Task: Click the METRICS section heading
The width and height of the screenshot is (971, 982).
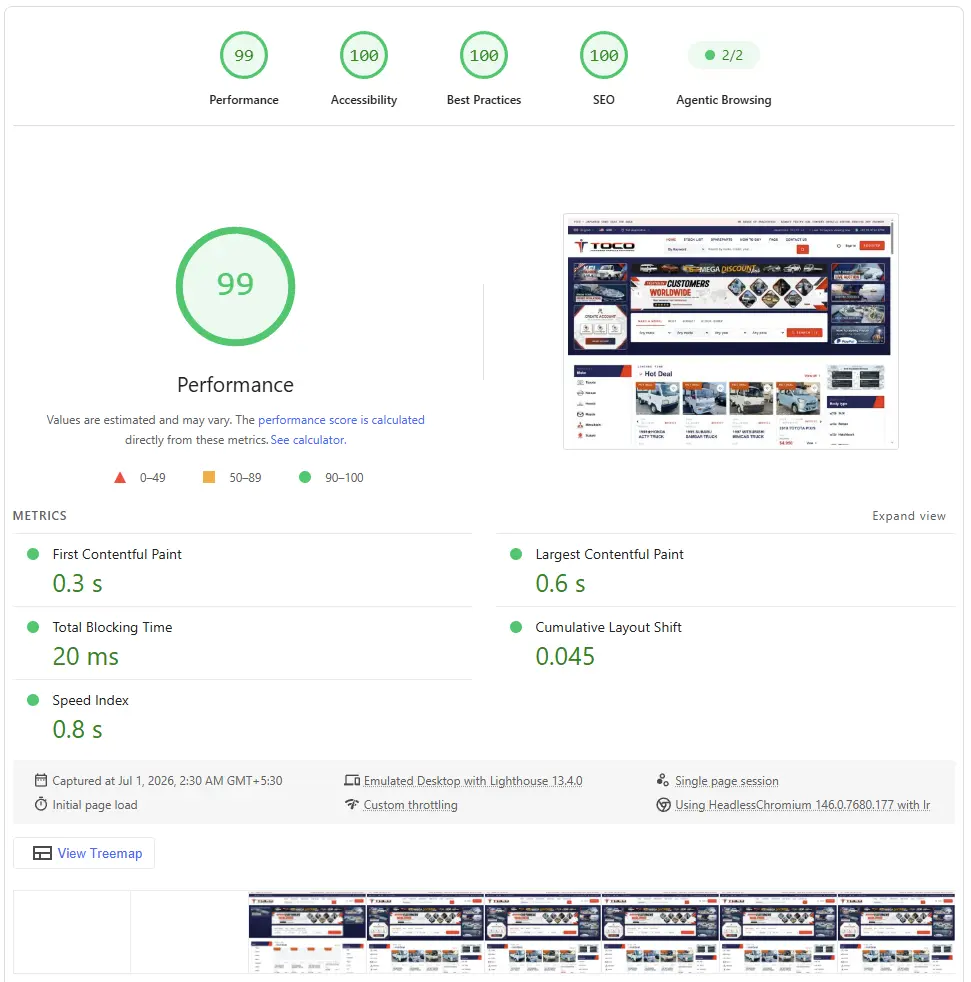Action: click(x=39, y=515)
